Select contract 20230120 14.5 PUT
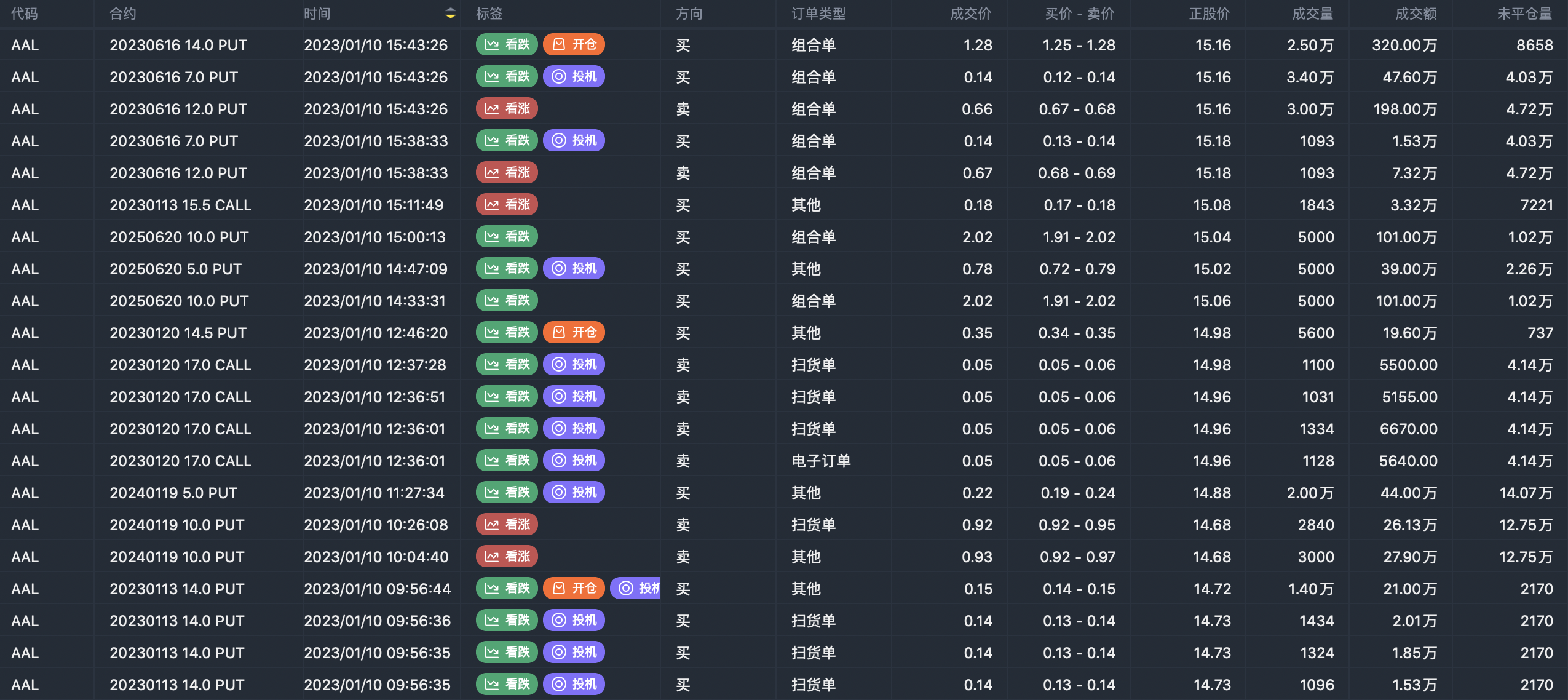 [178, 333]
